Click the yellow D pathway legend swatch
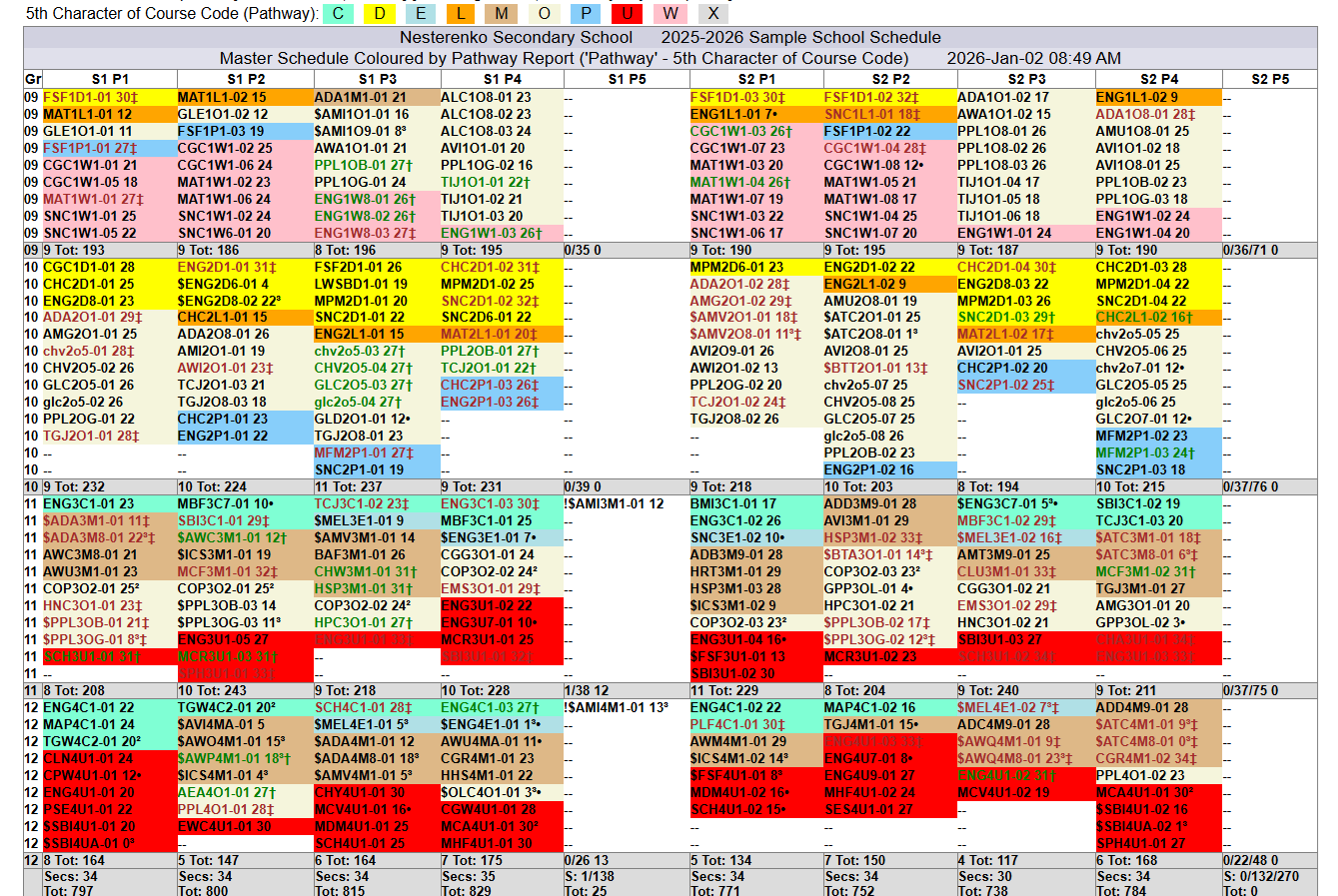 pyautogui.click(x=380, y=13)
